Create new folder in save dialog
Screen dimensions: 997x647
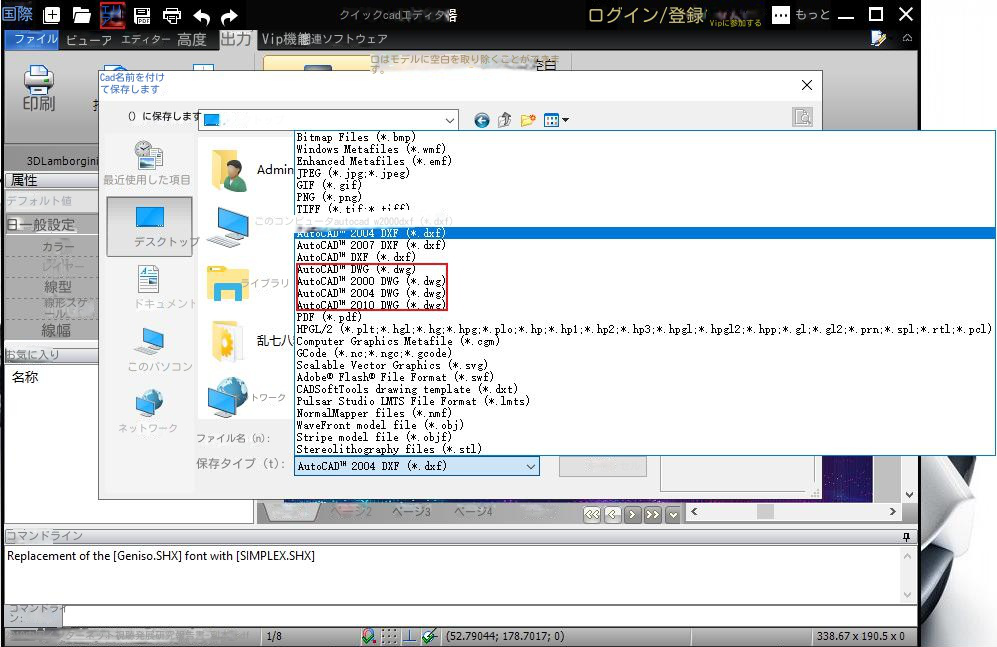click(x=528, y=120)
